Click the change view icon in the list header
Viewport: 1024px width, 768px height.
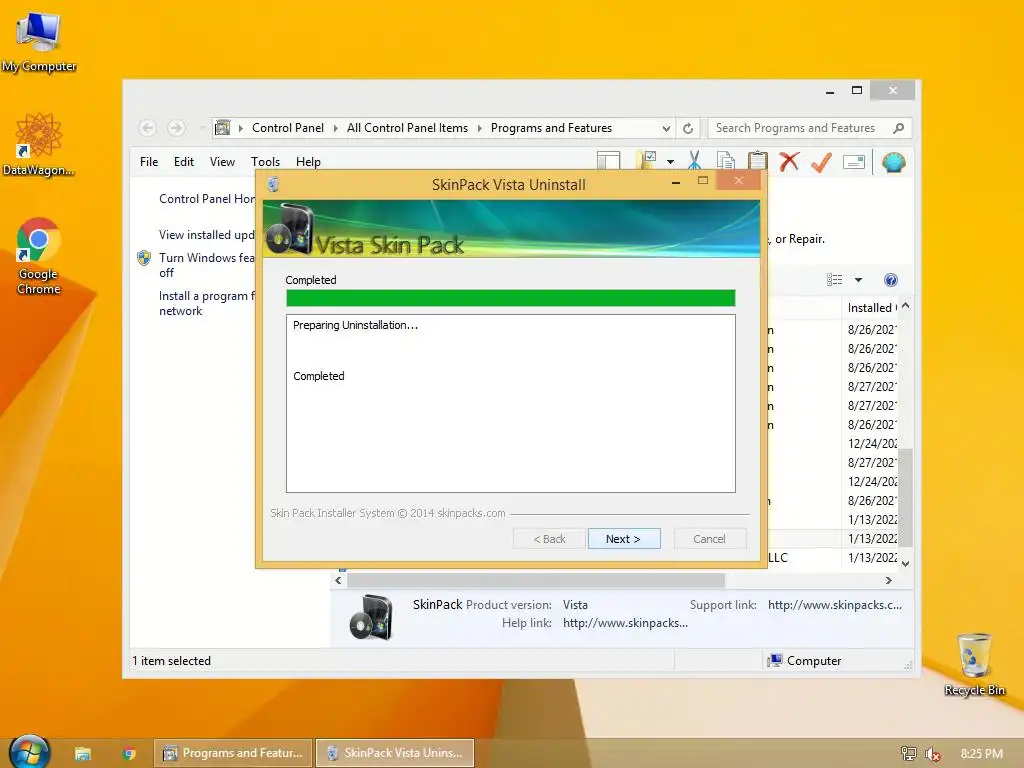[x=834, y=280]
